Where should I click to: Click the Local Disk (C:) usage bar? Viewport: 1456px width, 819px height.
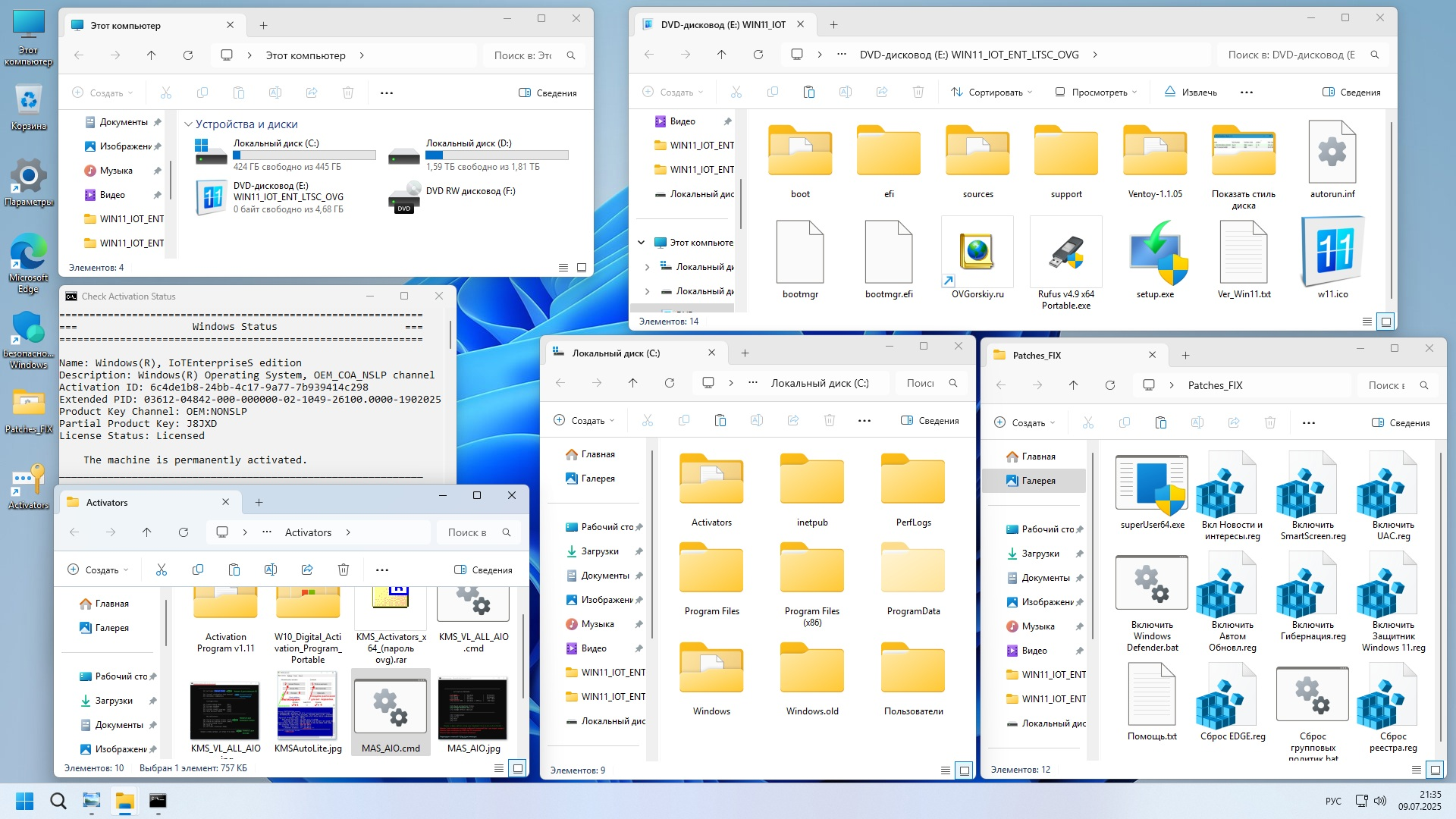click(304, 155)
